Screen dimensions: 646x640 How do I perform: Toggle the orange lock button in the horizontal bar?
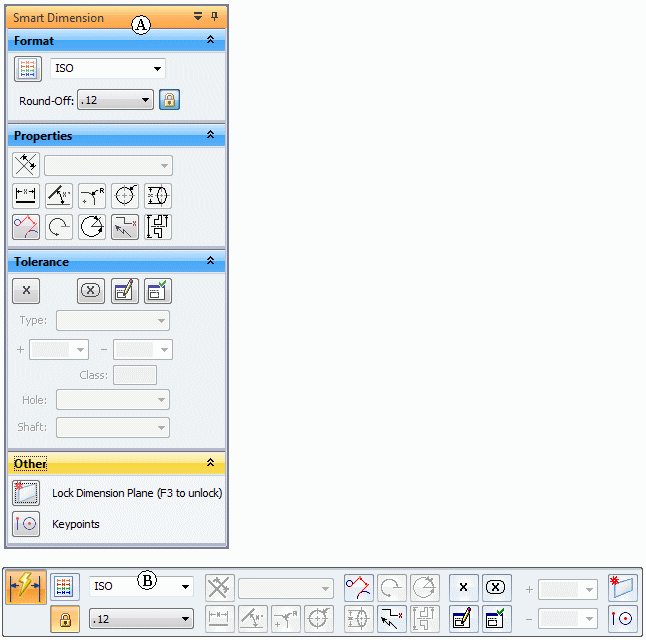(x=65, y=619)
